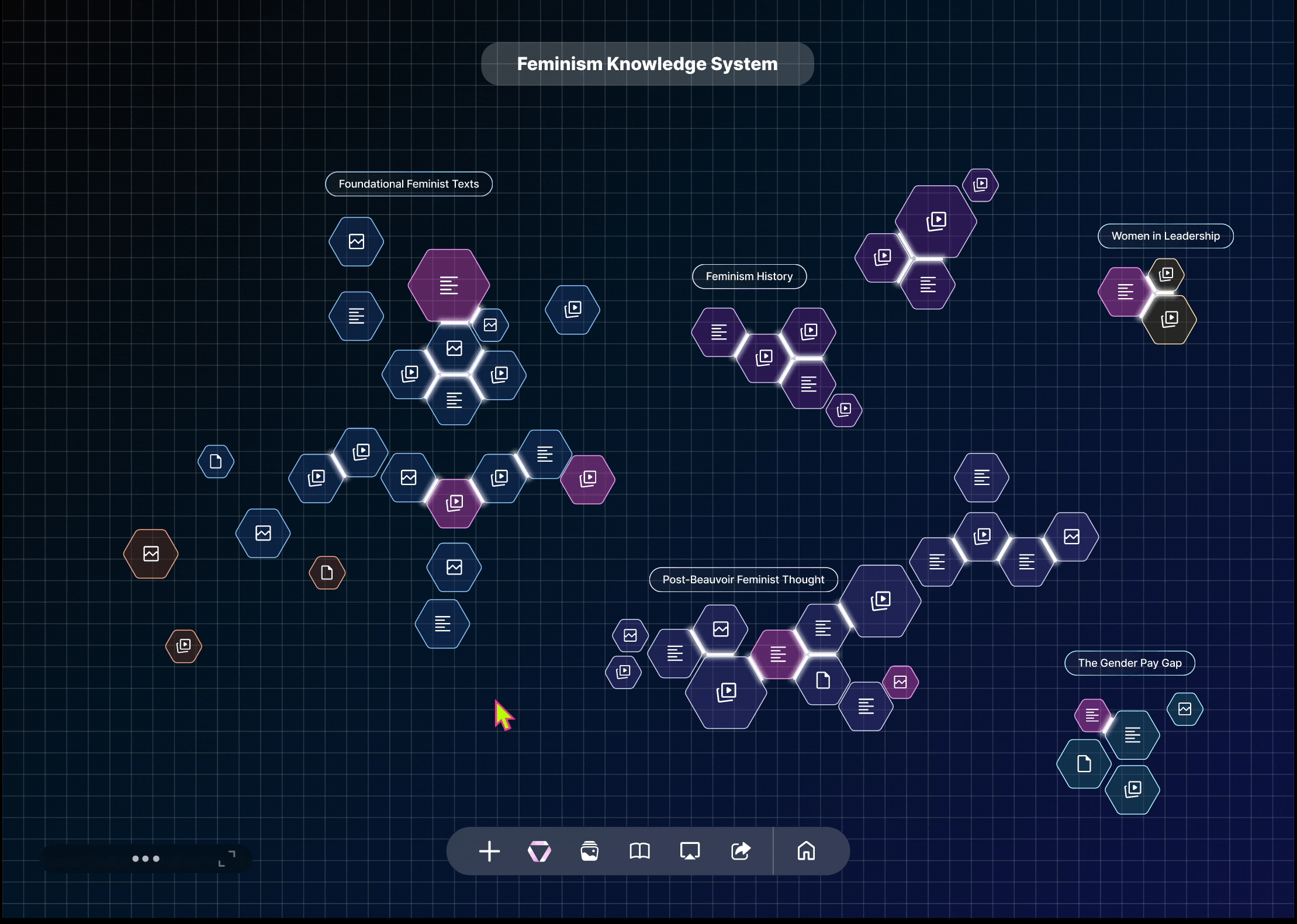Open the ellipsis menu in the bottom-left bar
Viewport: 1297px width, 924px height.
tap(146, 859)
